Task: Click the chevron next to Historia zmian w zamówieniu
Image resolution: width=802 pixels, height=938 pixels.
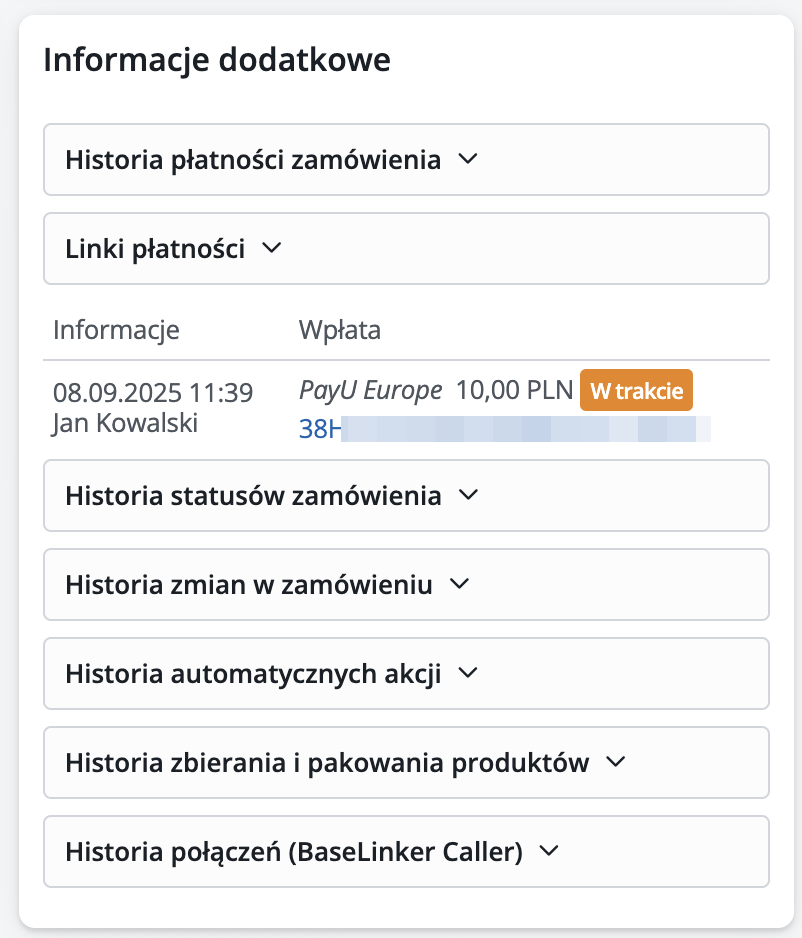Action: pyautogui.click(x=459, y=585)
